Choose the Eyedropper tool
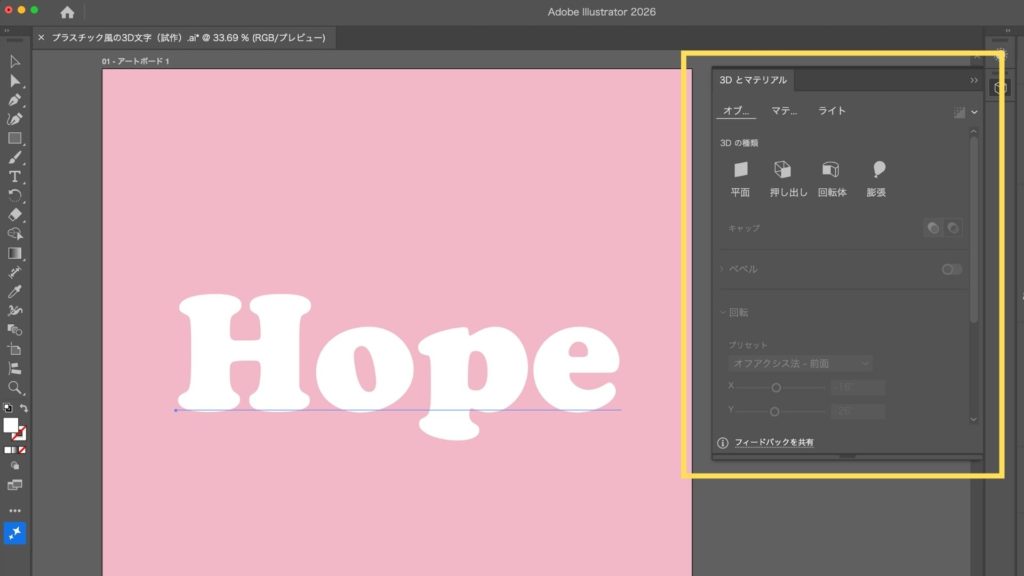This screenshot has width=1024, height=576. click(15, 291)
